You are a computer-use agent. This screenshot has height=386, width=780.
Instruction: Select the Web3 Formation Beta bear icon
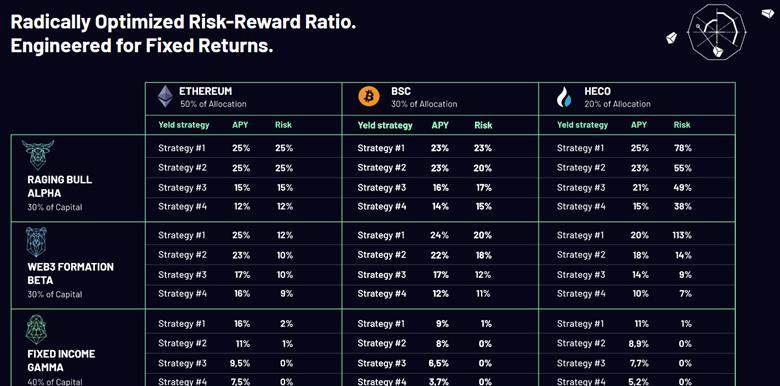click(37, 242)
